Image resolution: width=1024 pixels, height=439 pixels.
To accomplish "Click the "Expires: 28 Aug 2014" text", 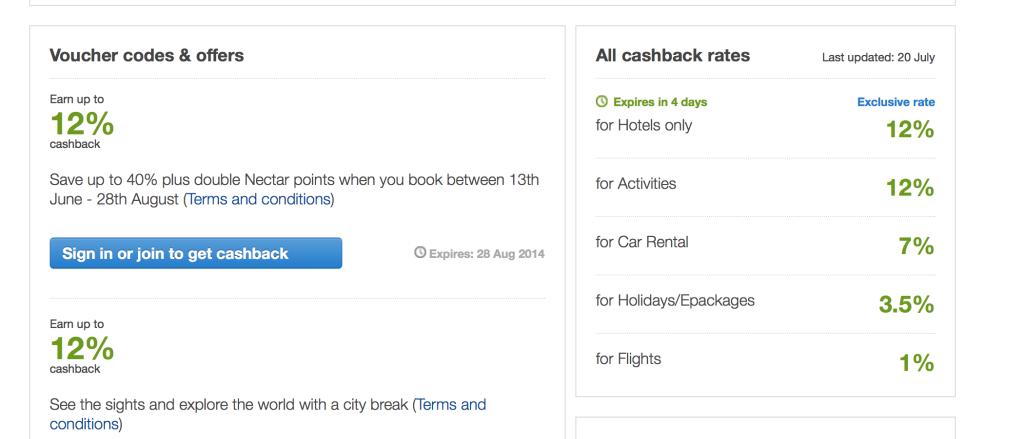I will click(486, 254).
